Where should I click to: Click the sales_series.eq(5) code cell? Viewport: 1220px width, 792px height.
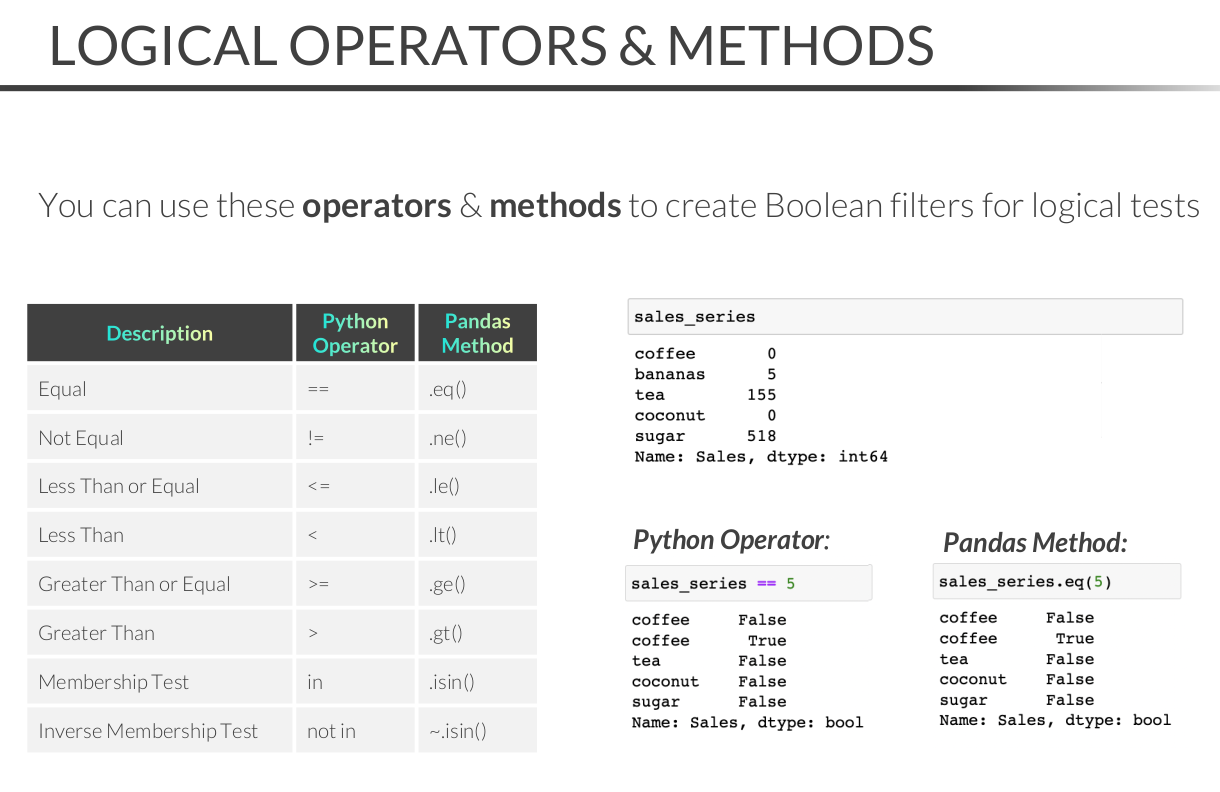coord(1058,581)
